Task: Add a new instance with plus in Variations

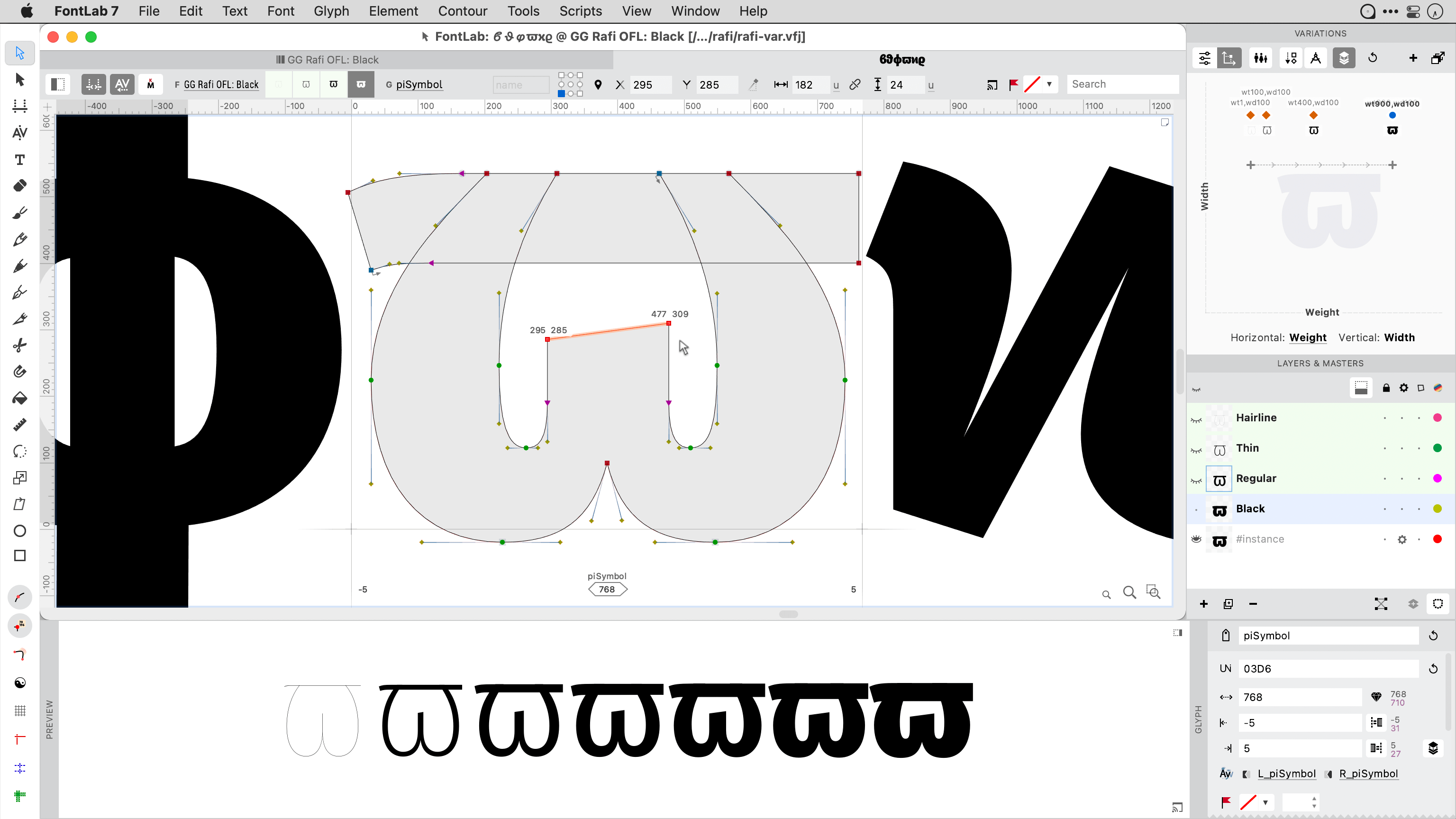Action: [x=1413, y=58]
